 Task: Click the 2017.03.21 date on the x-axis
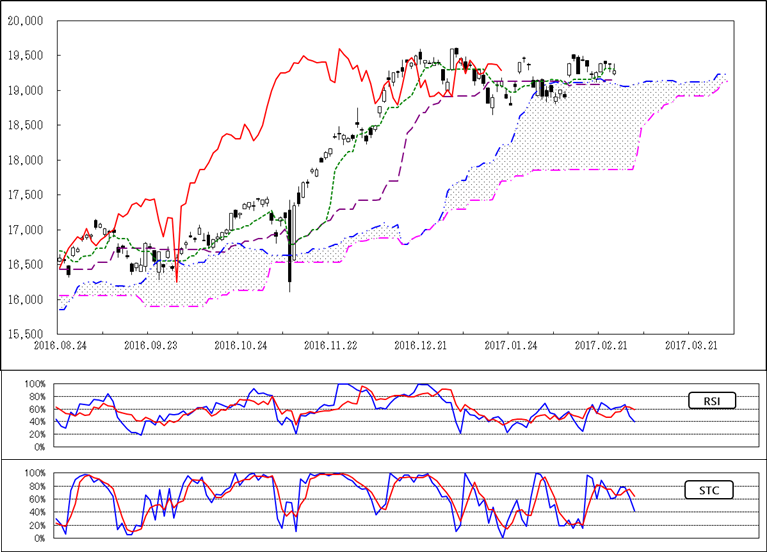(x=691, y=344)
